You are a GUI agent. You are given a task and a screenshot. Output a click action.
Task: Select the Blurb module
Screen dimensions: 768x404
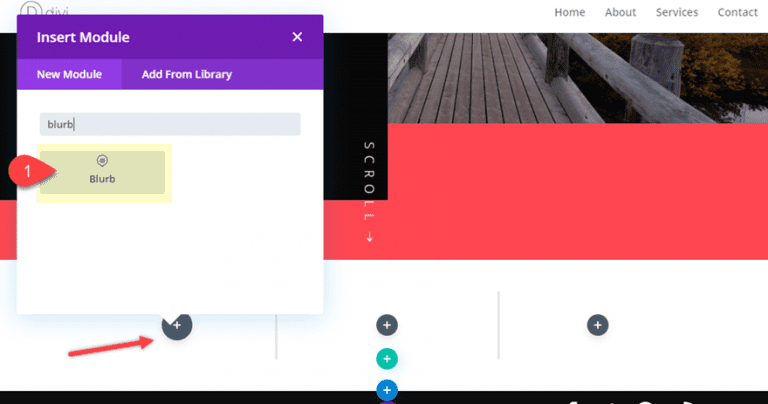pyautogui.click(x=102, y=172)
